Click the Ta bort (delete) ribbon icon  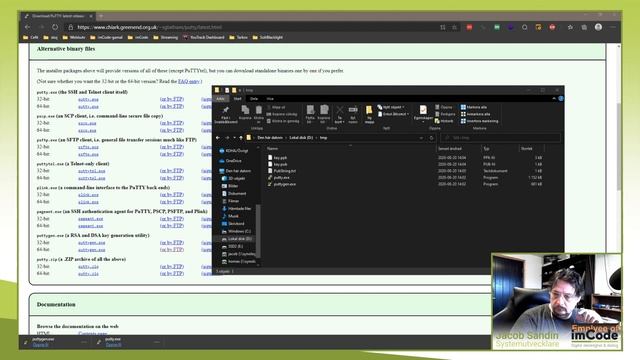click(340, 114)
